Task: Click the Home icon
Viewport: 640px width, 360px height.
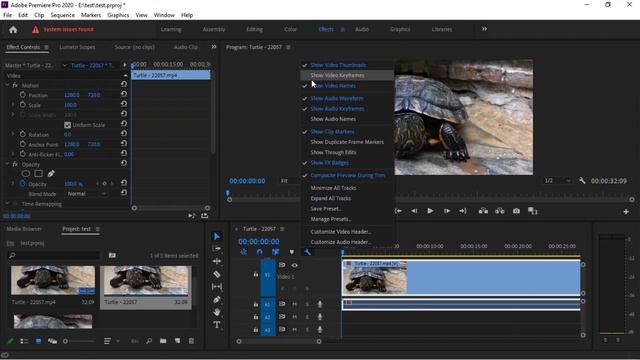Action: coord(13,29)
